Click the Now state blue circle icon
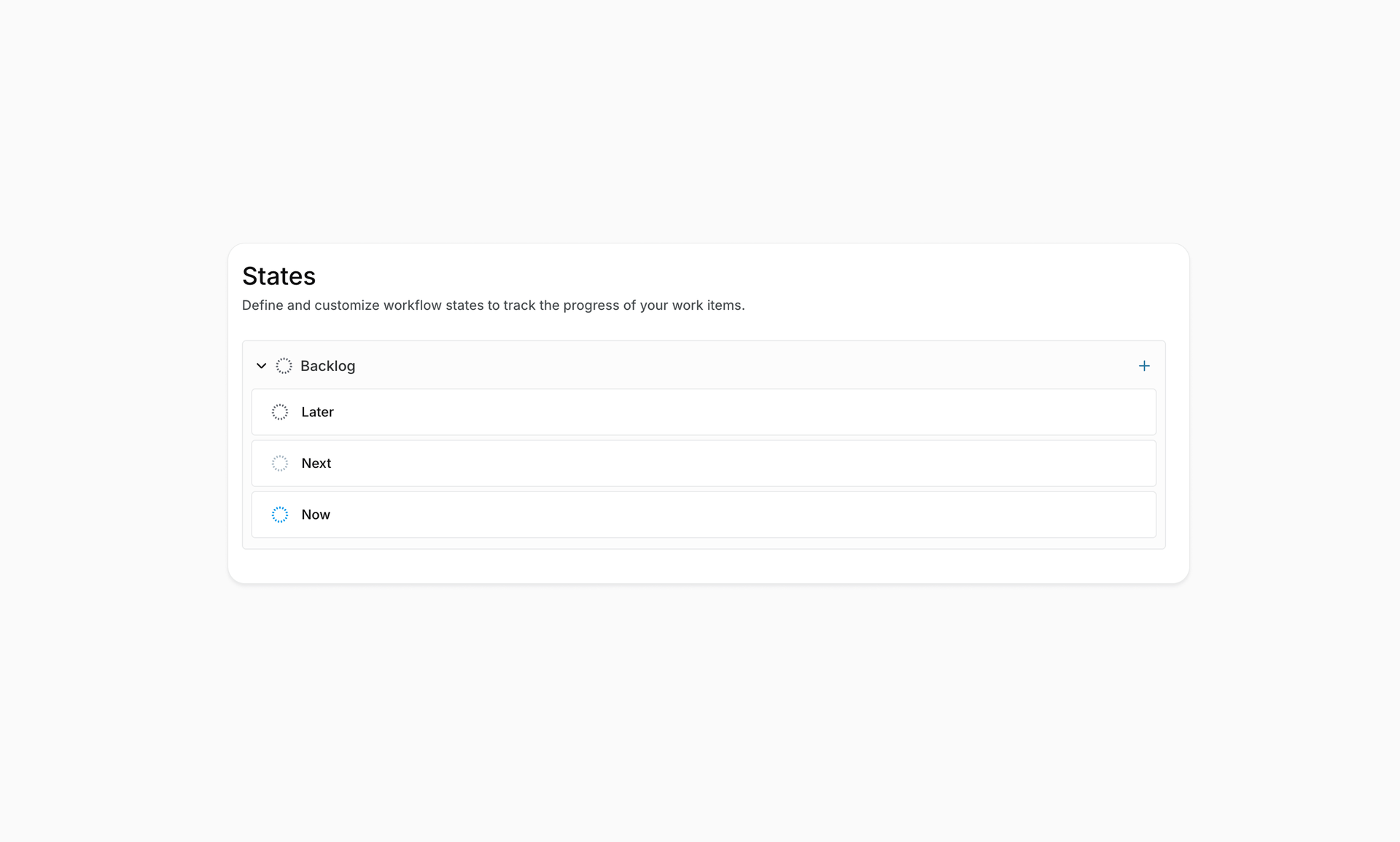 pos(280,515)
